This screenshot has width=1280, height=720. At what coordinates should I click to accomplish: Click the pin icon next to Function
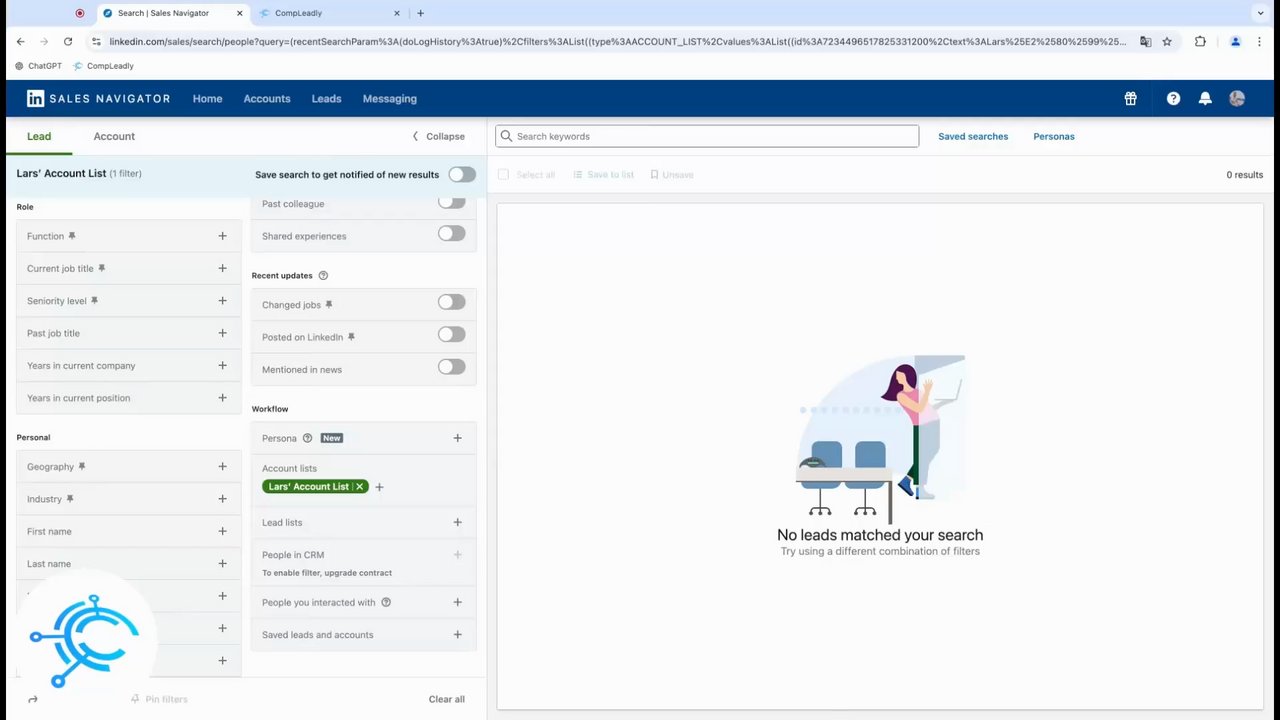pos(72,236)
